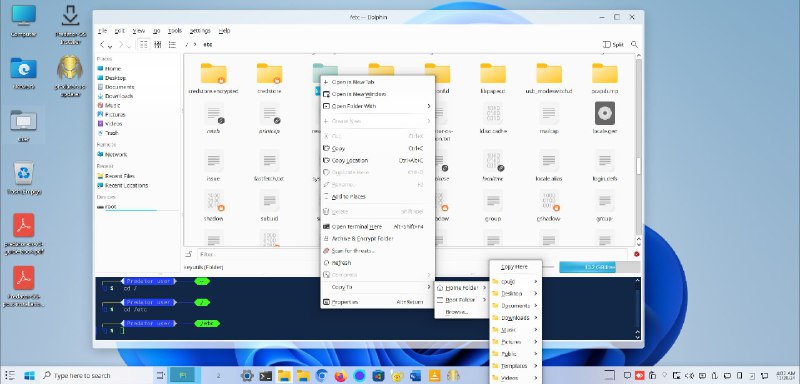Switch to Compact view mode

(158, 44)
